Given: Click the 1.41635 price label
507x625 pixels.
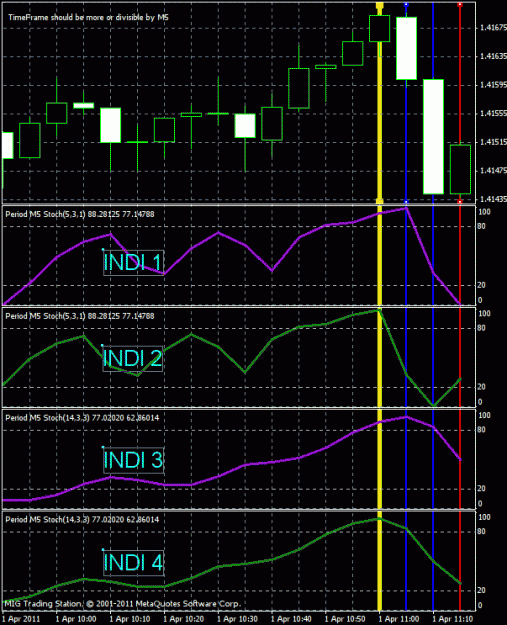Looking at the screenshot, I should [493, 56].
